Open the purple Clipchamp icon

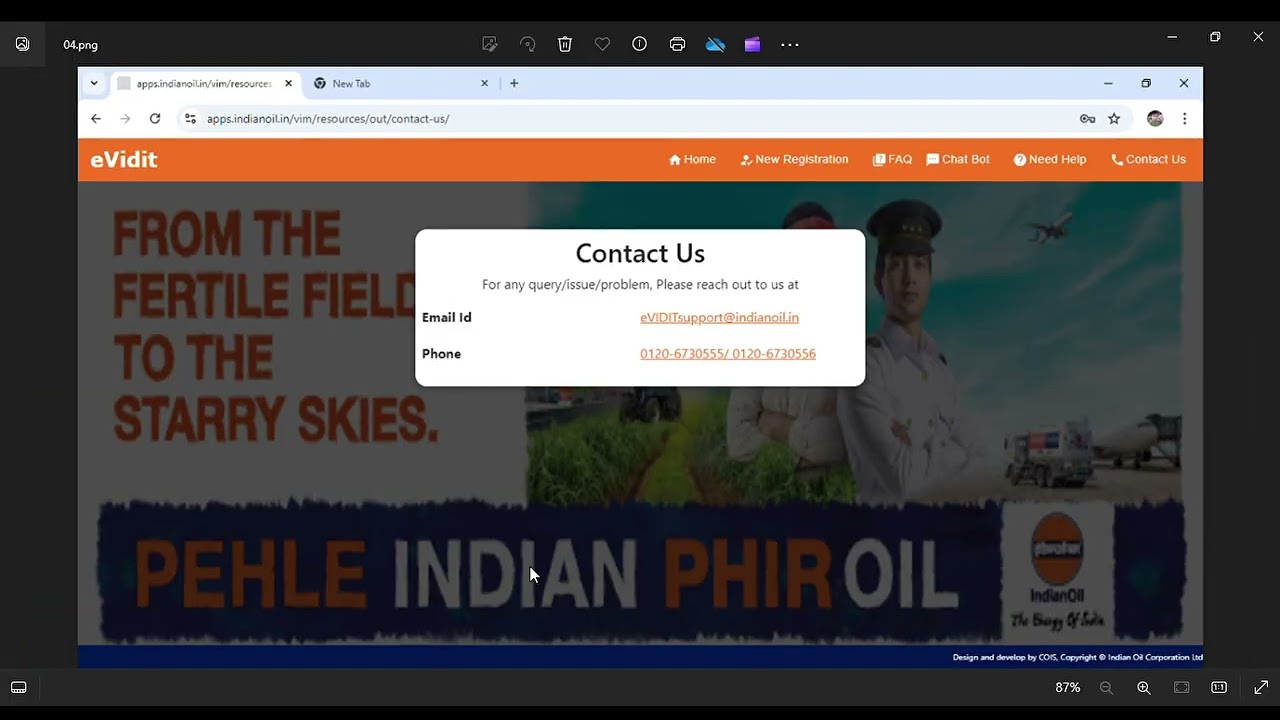[x=752, y=44]
